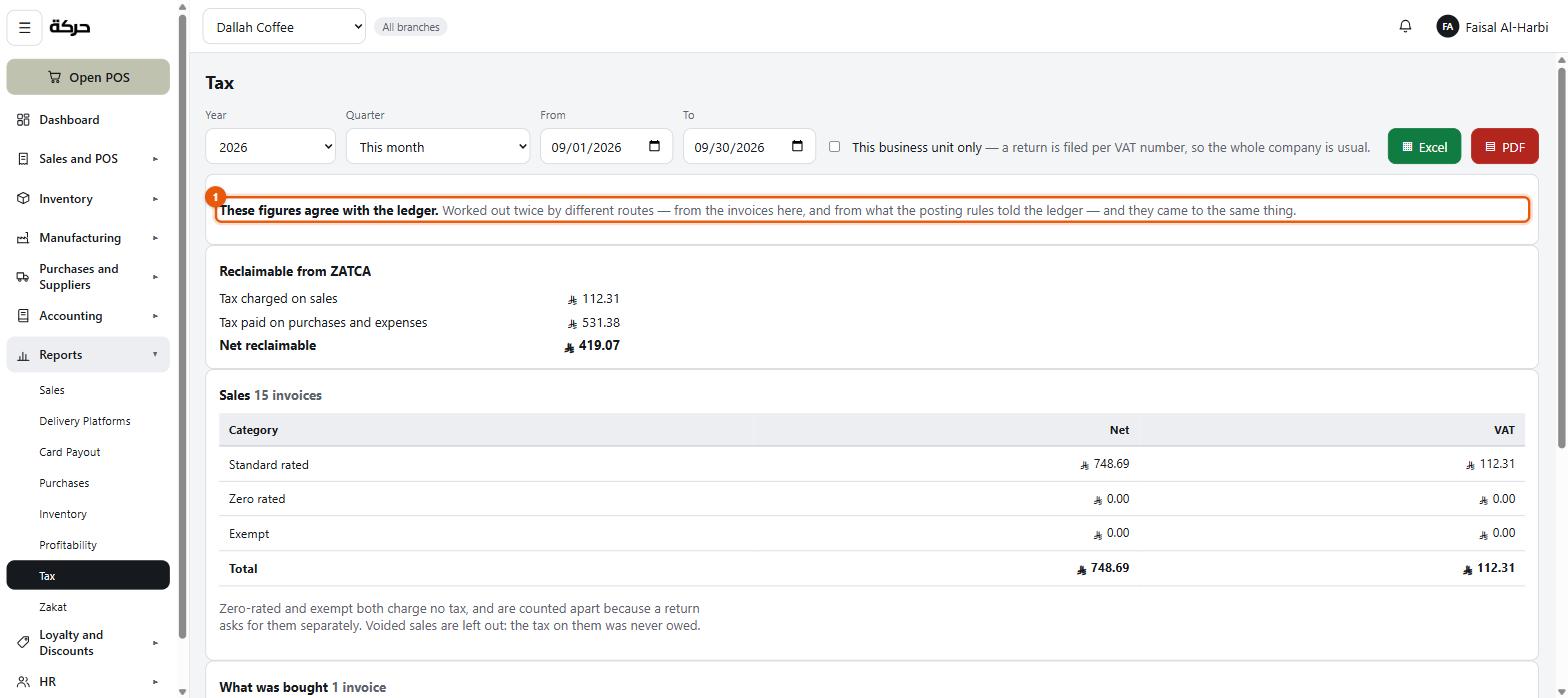Image resolution: width=1568 pixels, height=698 pixels.
Task: Open notifications bell icon
Action: (x=1405, y=27)
